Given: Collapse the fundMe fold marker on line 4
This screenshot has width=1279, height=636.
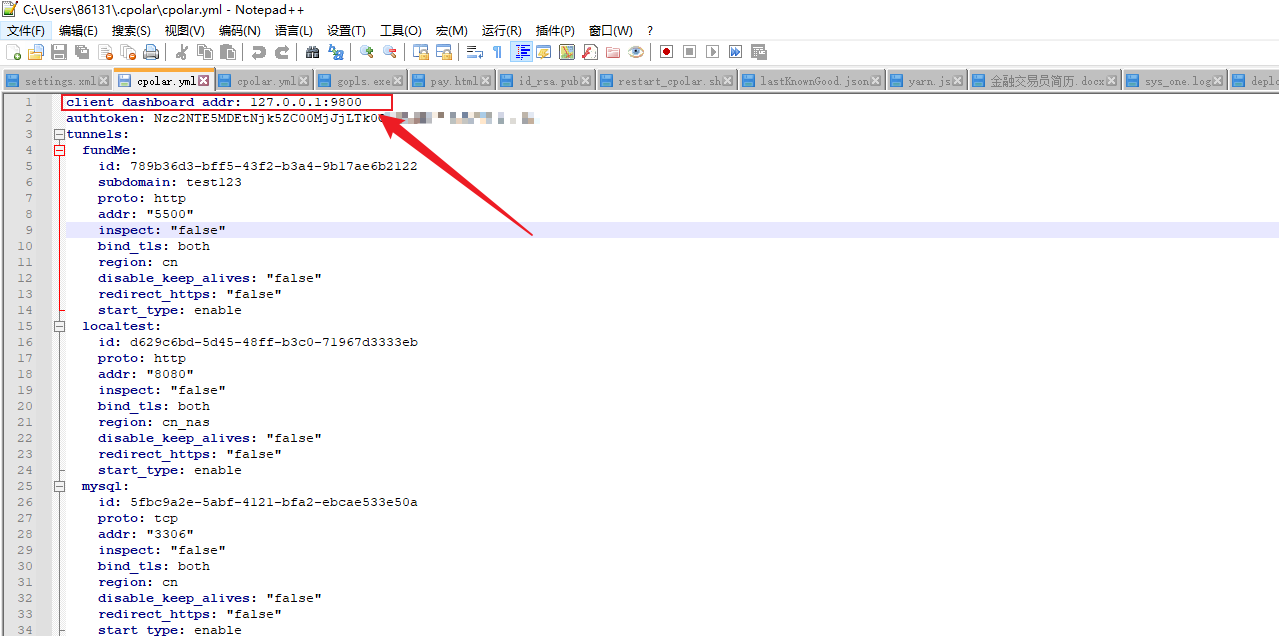Looking at the screenshot, I should [59, 150].
